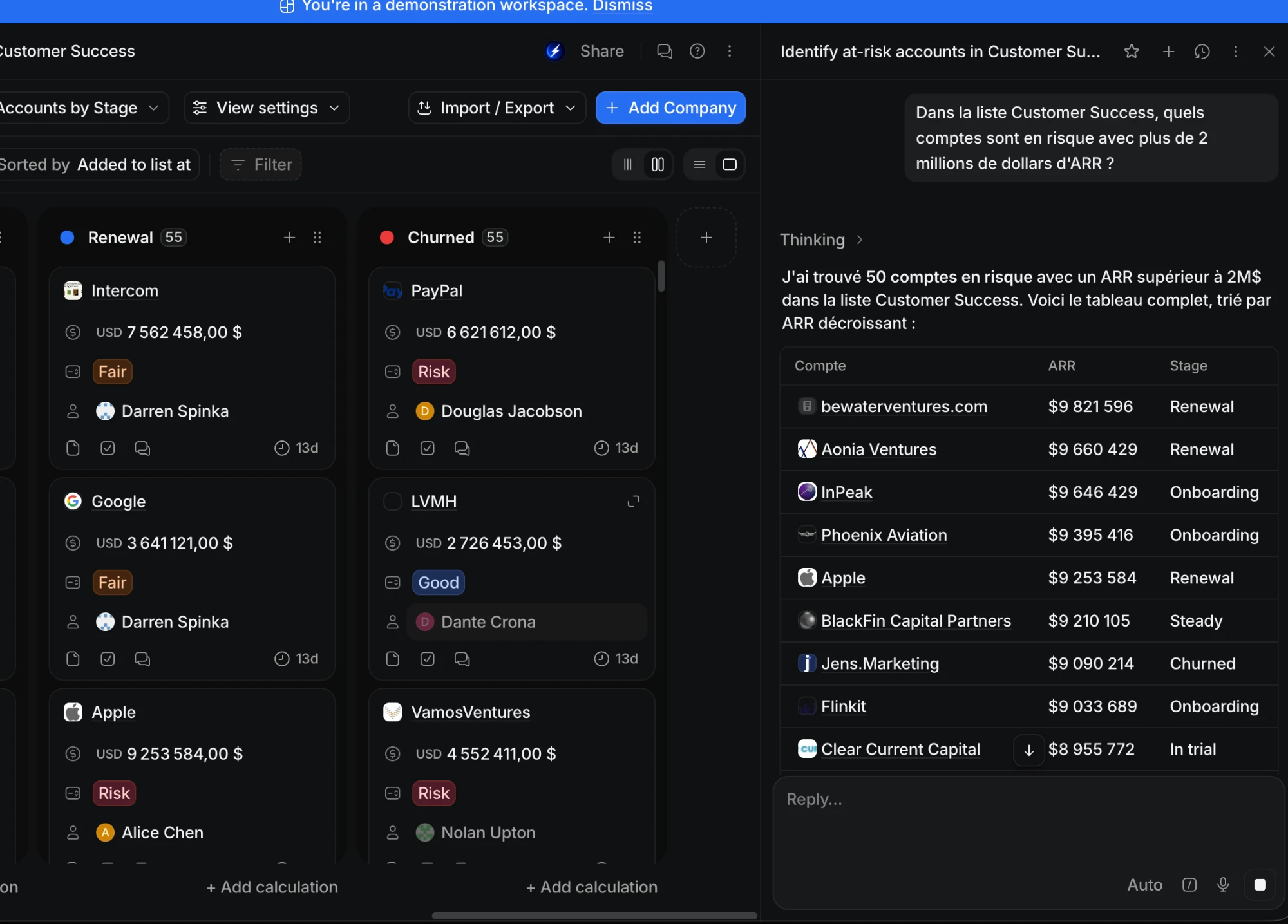
Task: Open Dante Crona owner field on LVMH
Action: [x=527, y=622]
